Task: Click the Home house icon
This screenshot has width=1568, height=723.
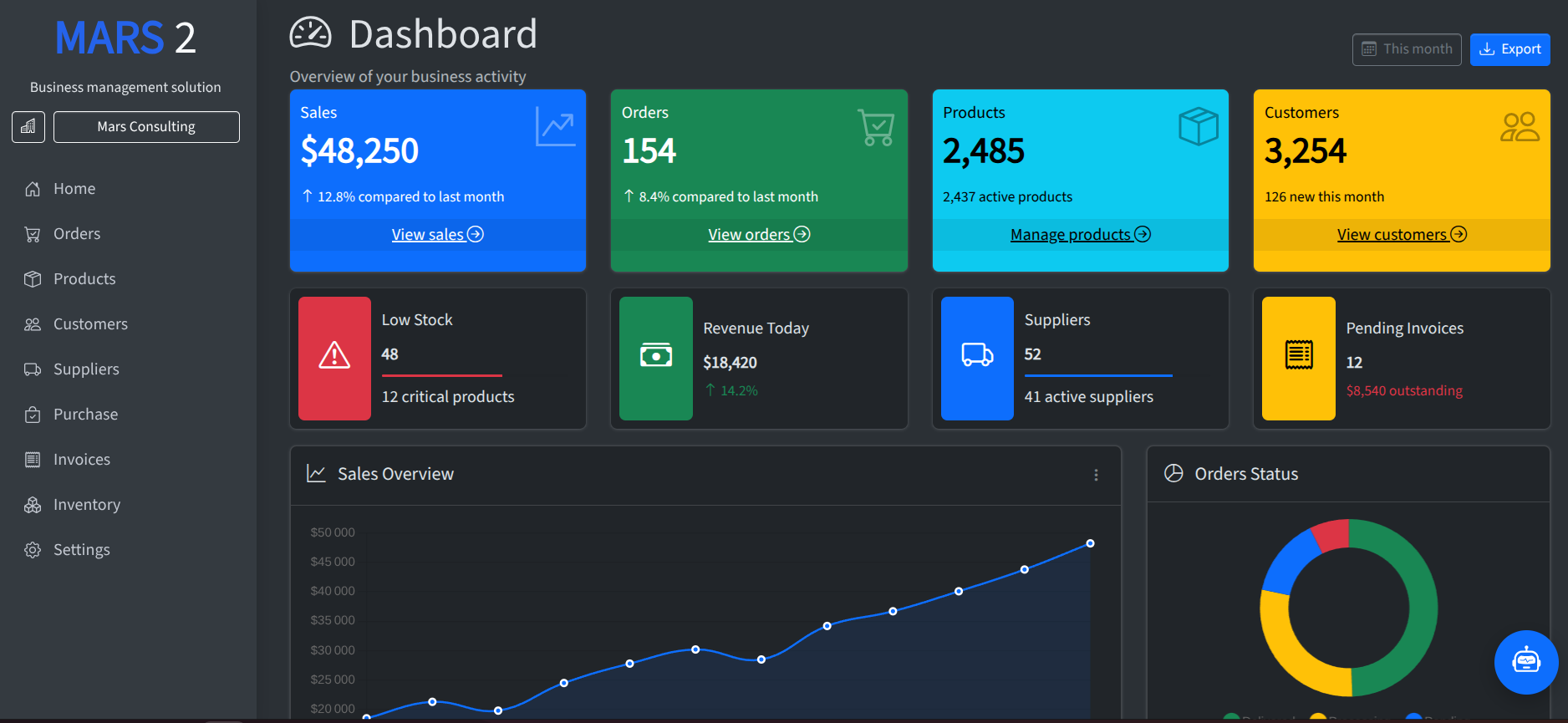Action: (33, 189)
